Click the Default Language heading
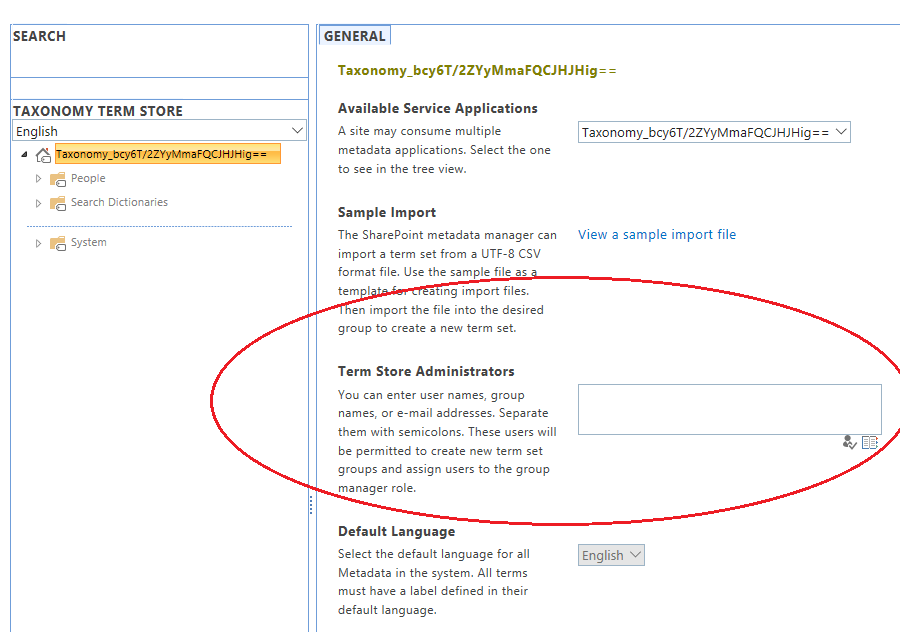The image size is (900, 632). 396,532
